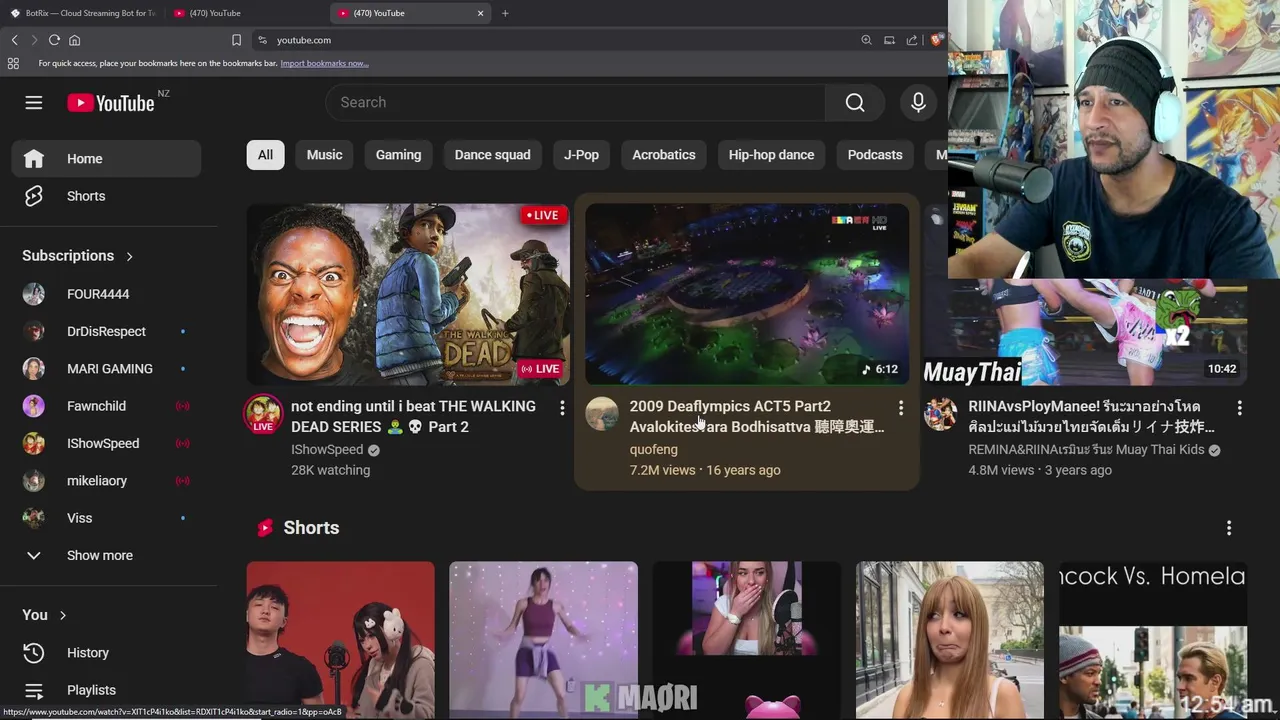Screen dimensions: 1280x720
Task: Bookmark this page using the bookmark icon
Action: [x=236, y=40]
